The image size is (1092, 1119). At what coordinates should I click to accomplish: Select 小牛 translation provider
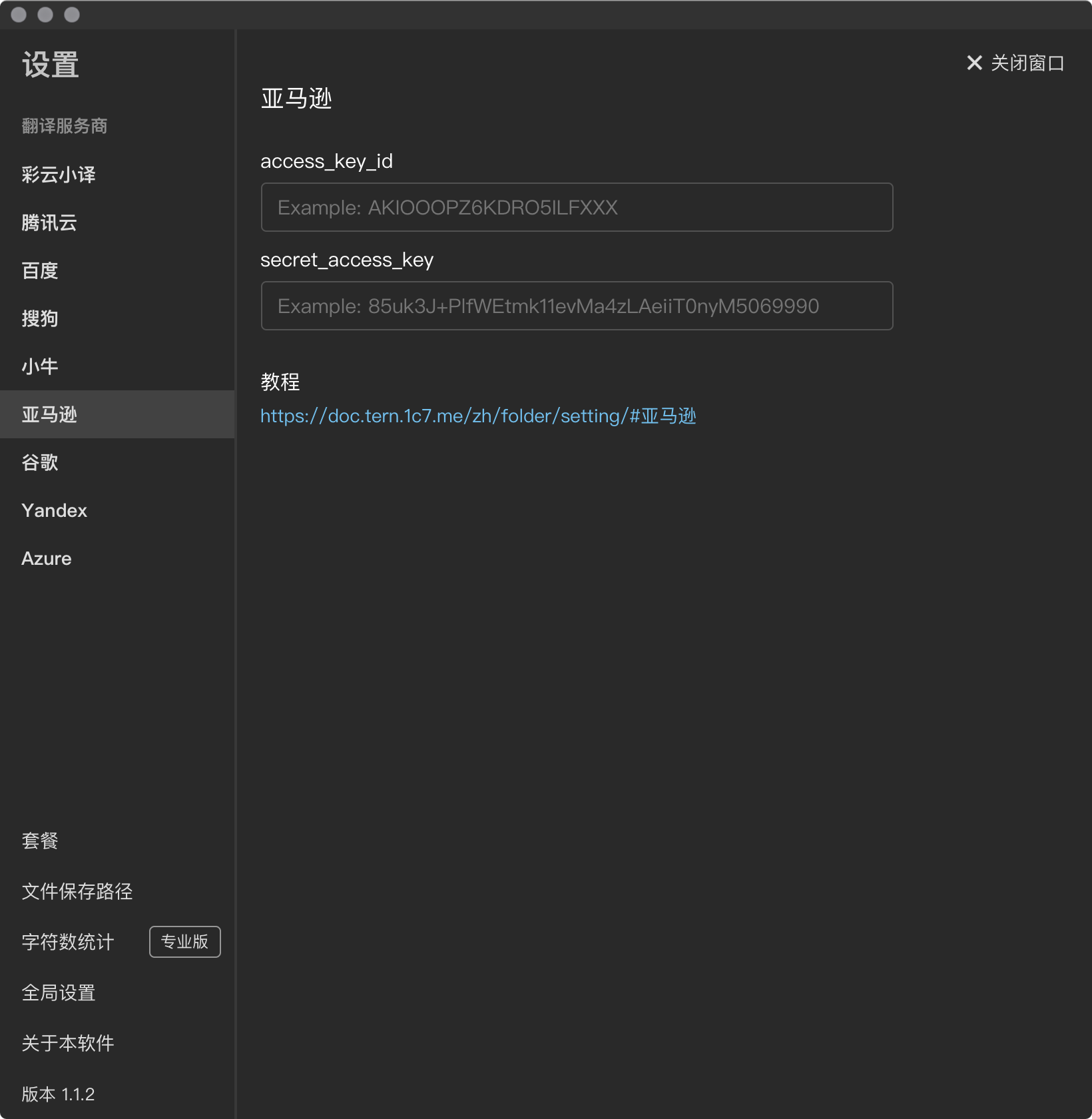point(40,367)
